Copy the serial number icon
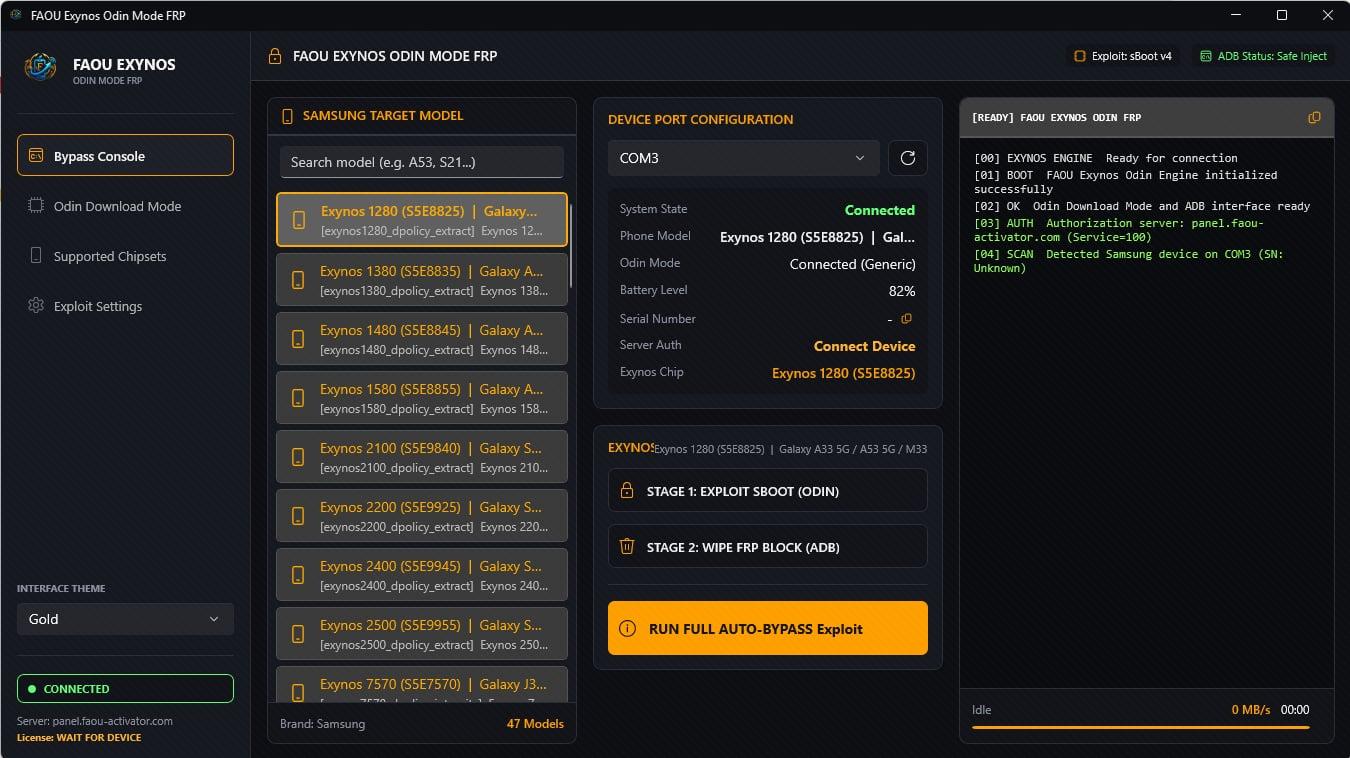1350x758 pixels. [x=907, y=319]
